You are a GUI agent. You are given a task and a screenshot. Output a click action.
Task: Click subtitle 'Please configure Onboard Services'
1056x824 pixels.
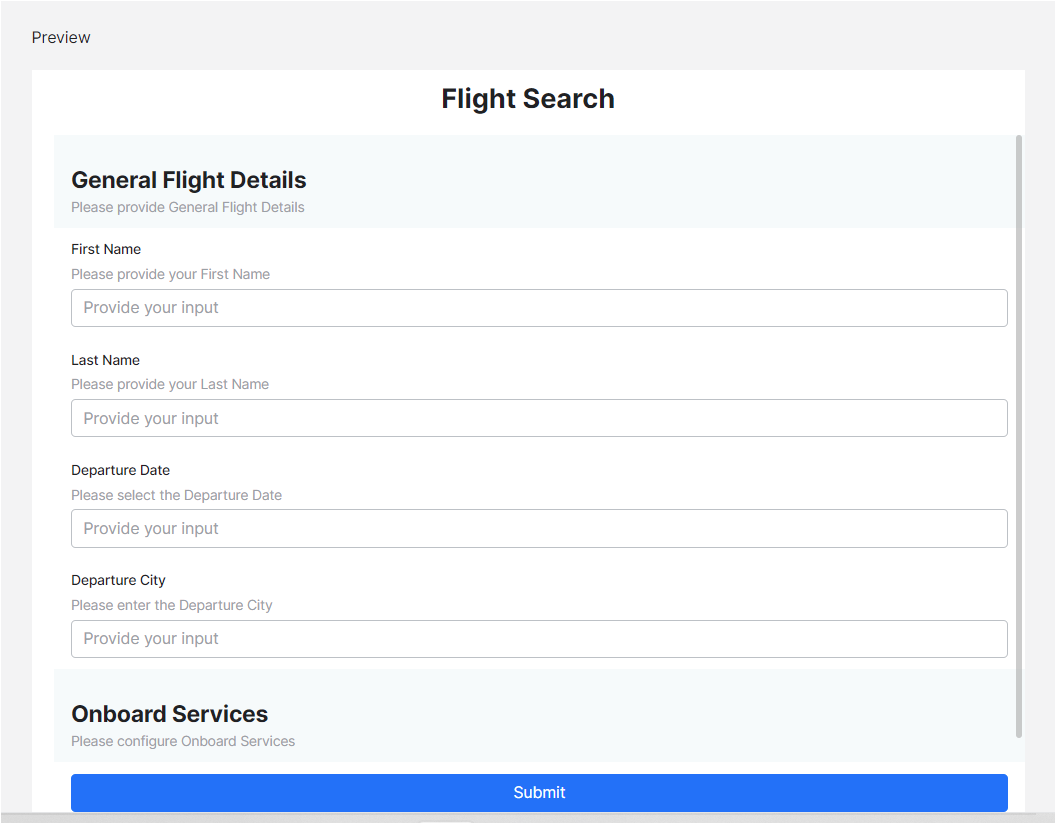[183, 741]
